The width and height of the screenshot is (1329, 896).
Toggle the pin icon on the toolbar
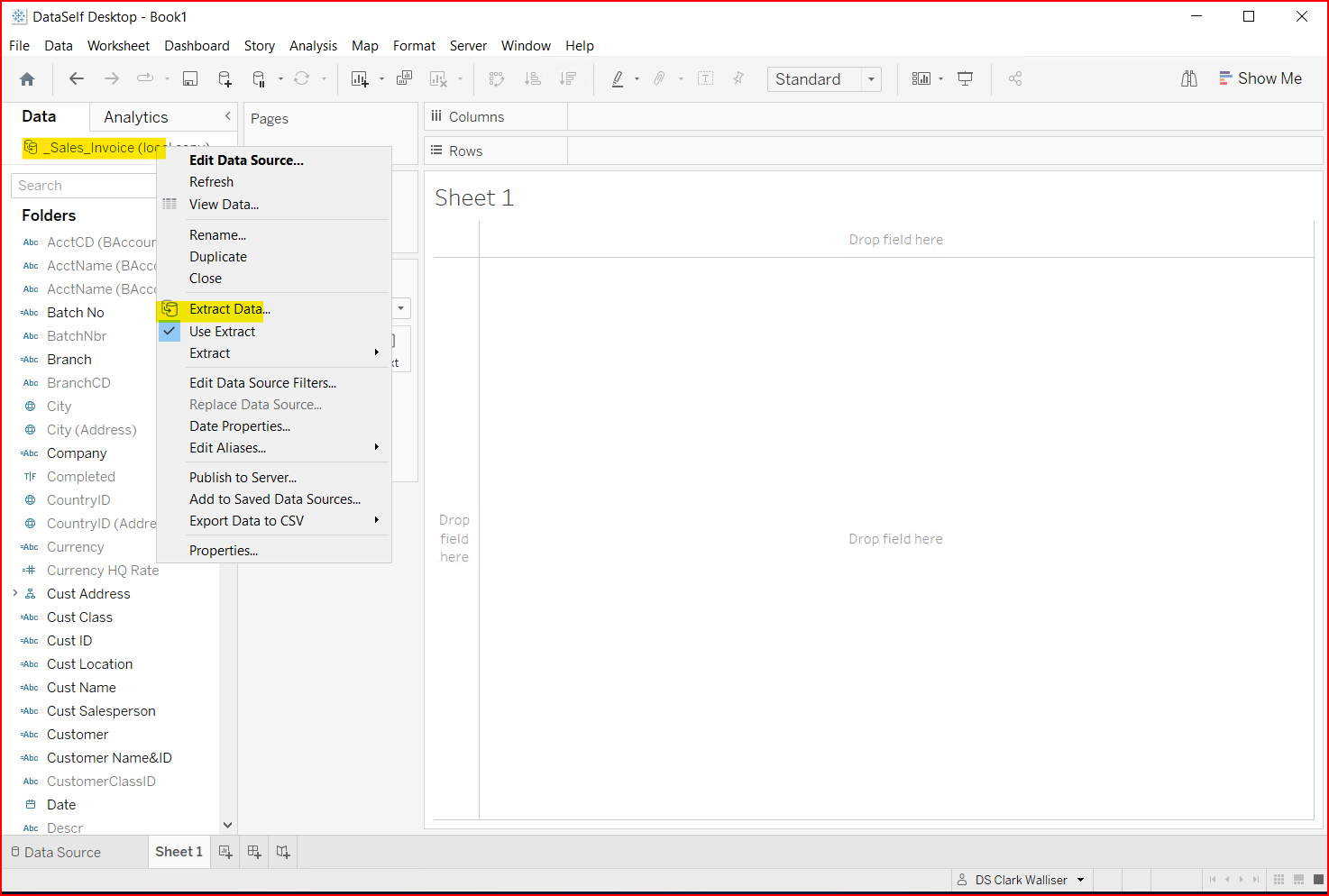click(x=738, y=78)
